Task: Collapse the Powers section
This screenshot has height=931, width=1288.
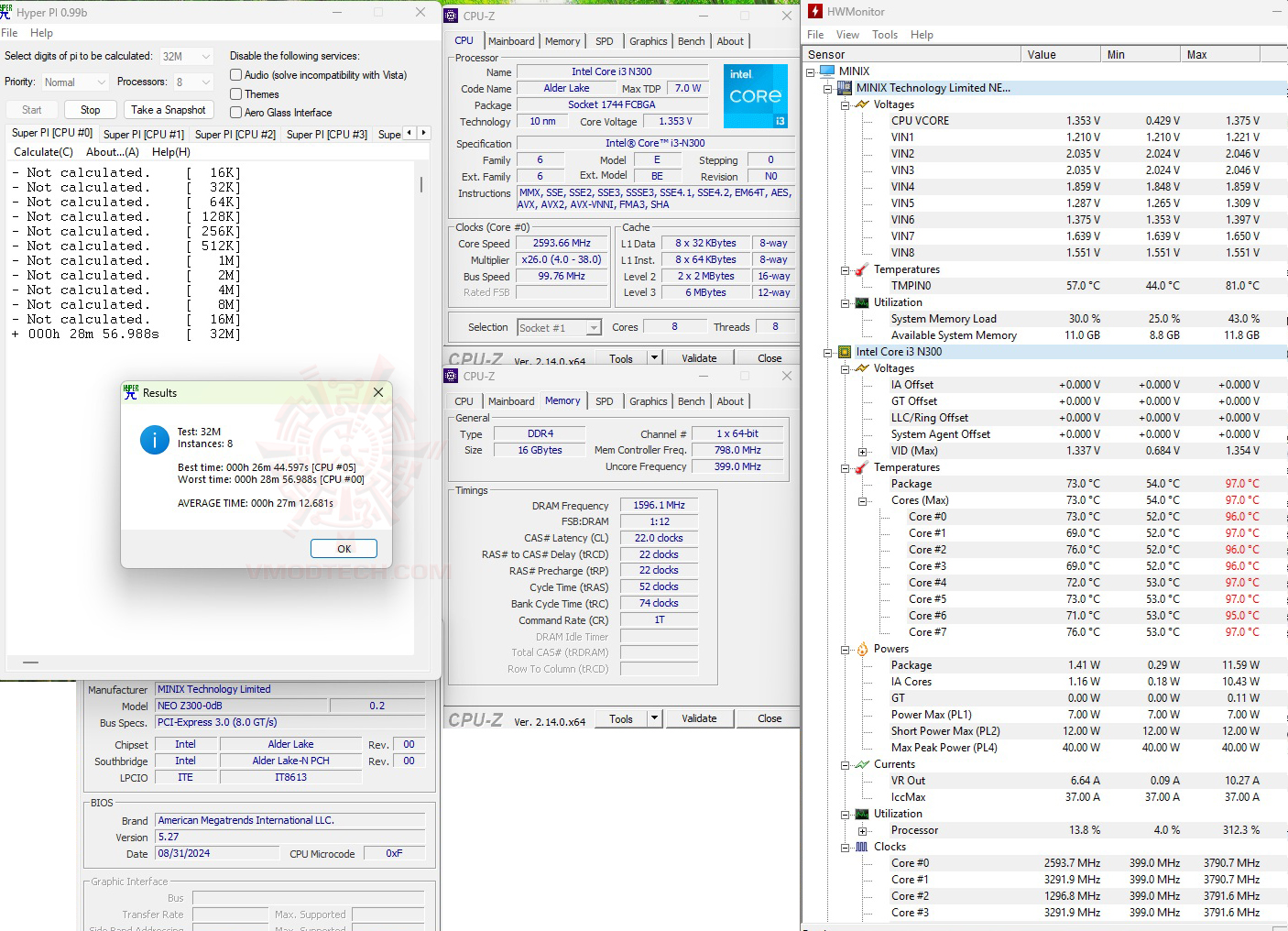Action: coord(845,649)
